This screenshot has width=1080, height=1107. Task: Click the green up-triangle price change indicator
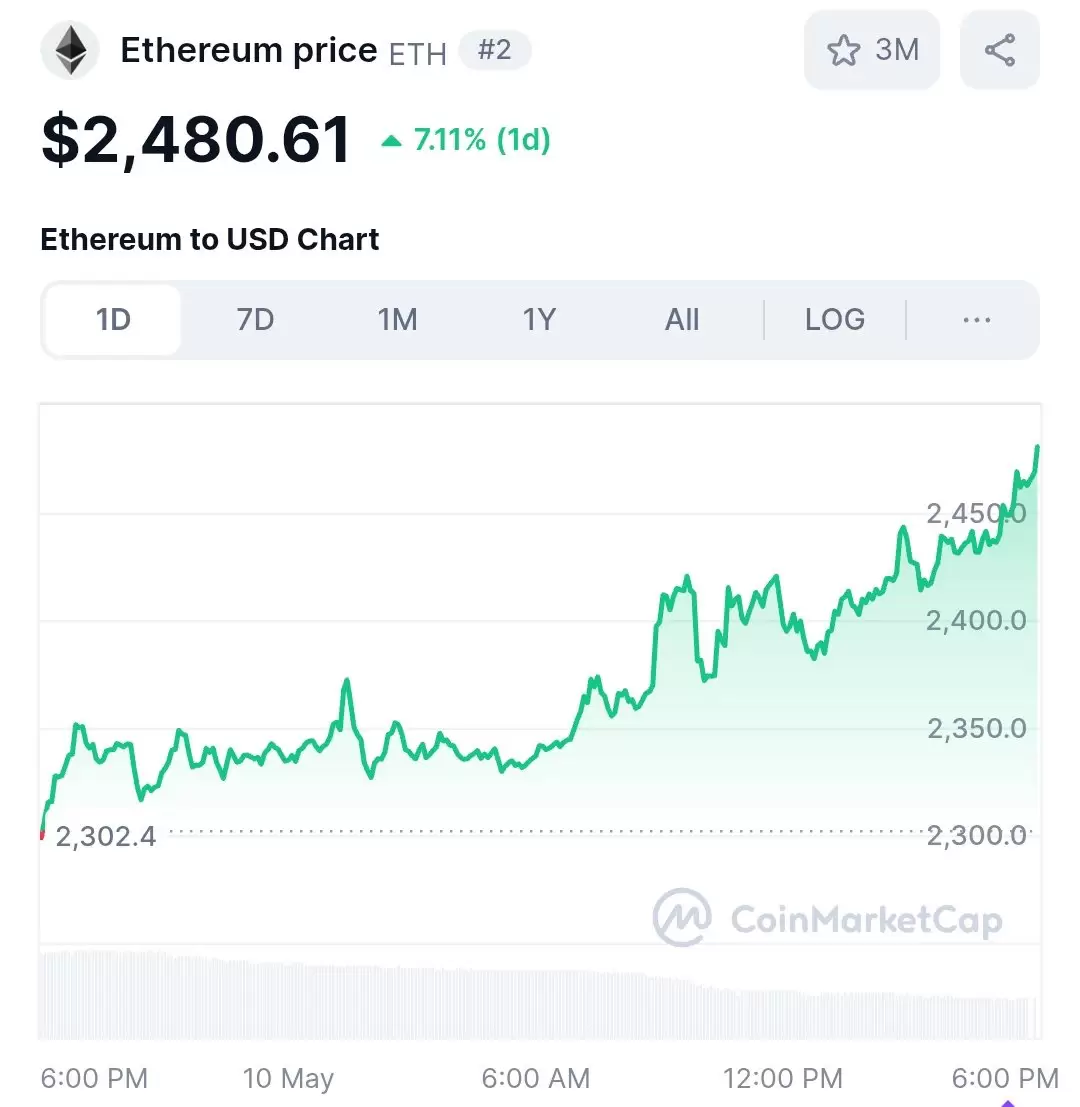392,140
